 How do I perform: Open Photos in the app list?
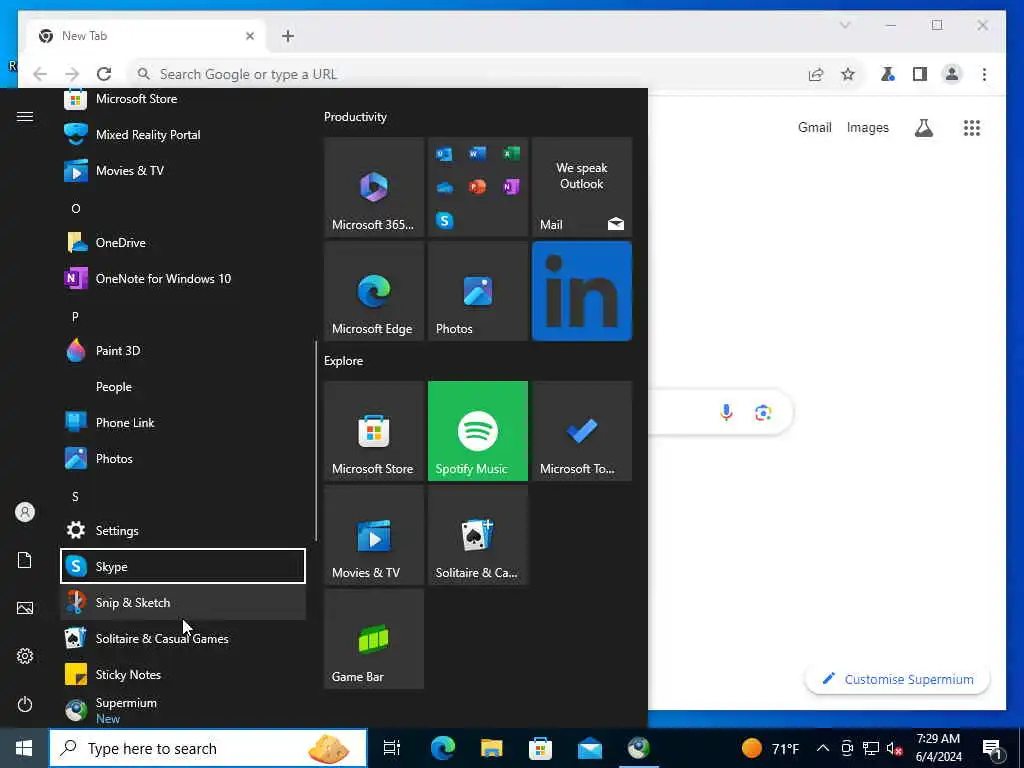tap(183, 458)
